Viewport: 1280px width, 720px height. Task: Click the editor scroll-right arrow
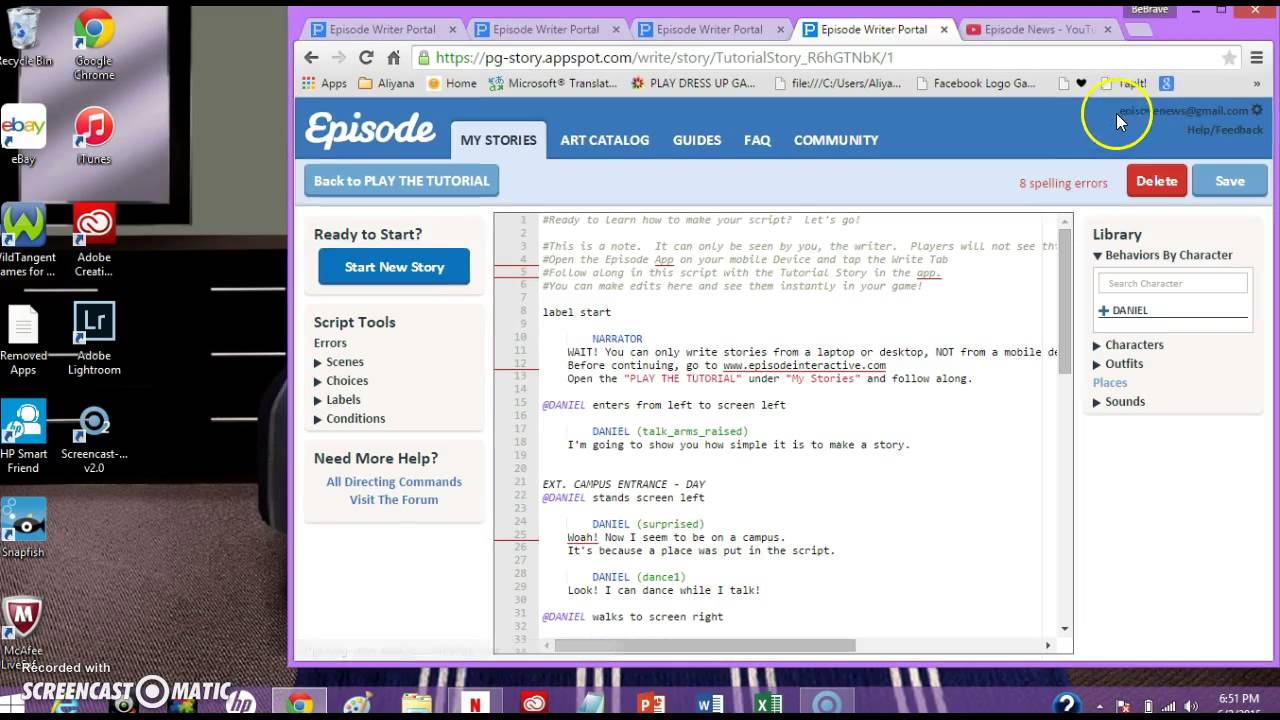tap(1048, 645)
